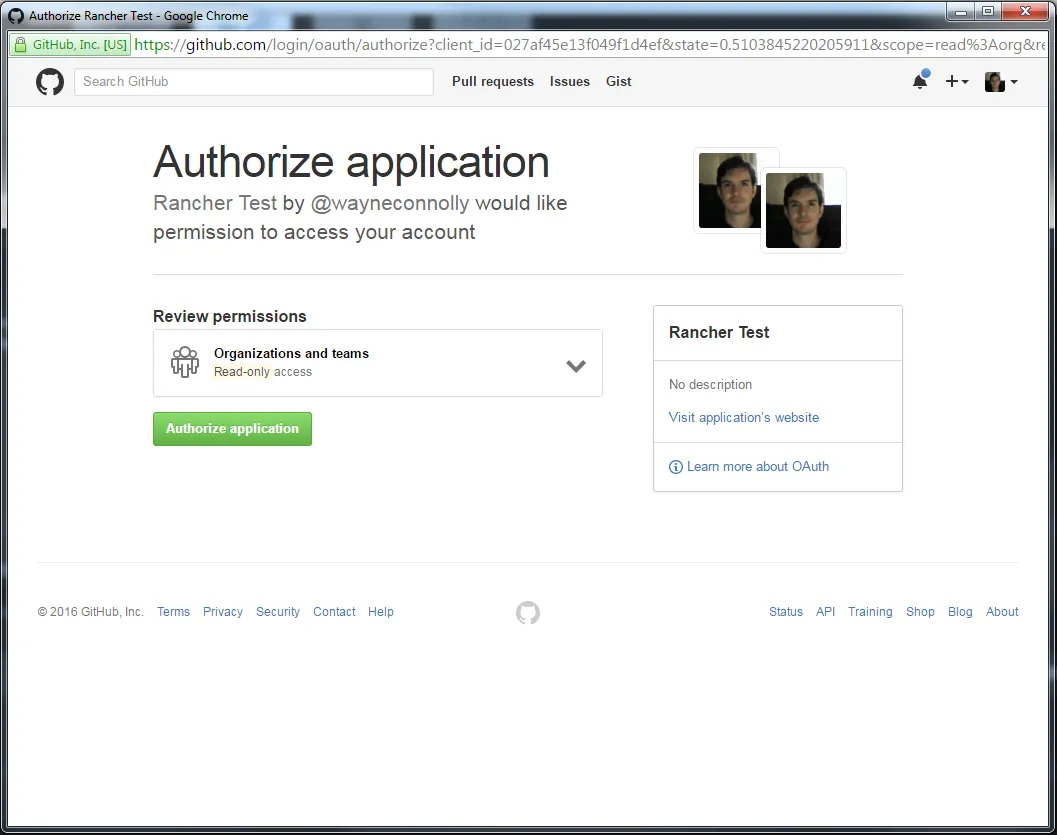Open the plus create-new menu
The height and width of the screenshot is (835, 1057).
[x=957, y=82]
